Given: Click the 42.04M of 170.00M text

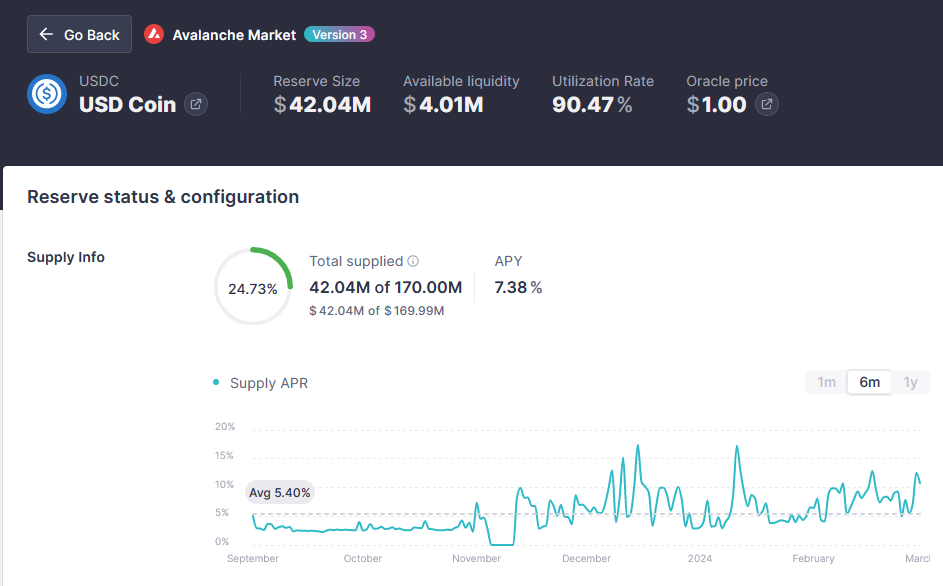Looking at the screenshot, I should (385, 288).
